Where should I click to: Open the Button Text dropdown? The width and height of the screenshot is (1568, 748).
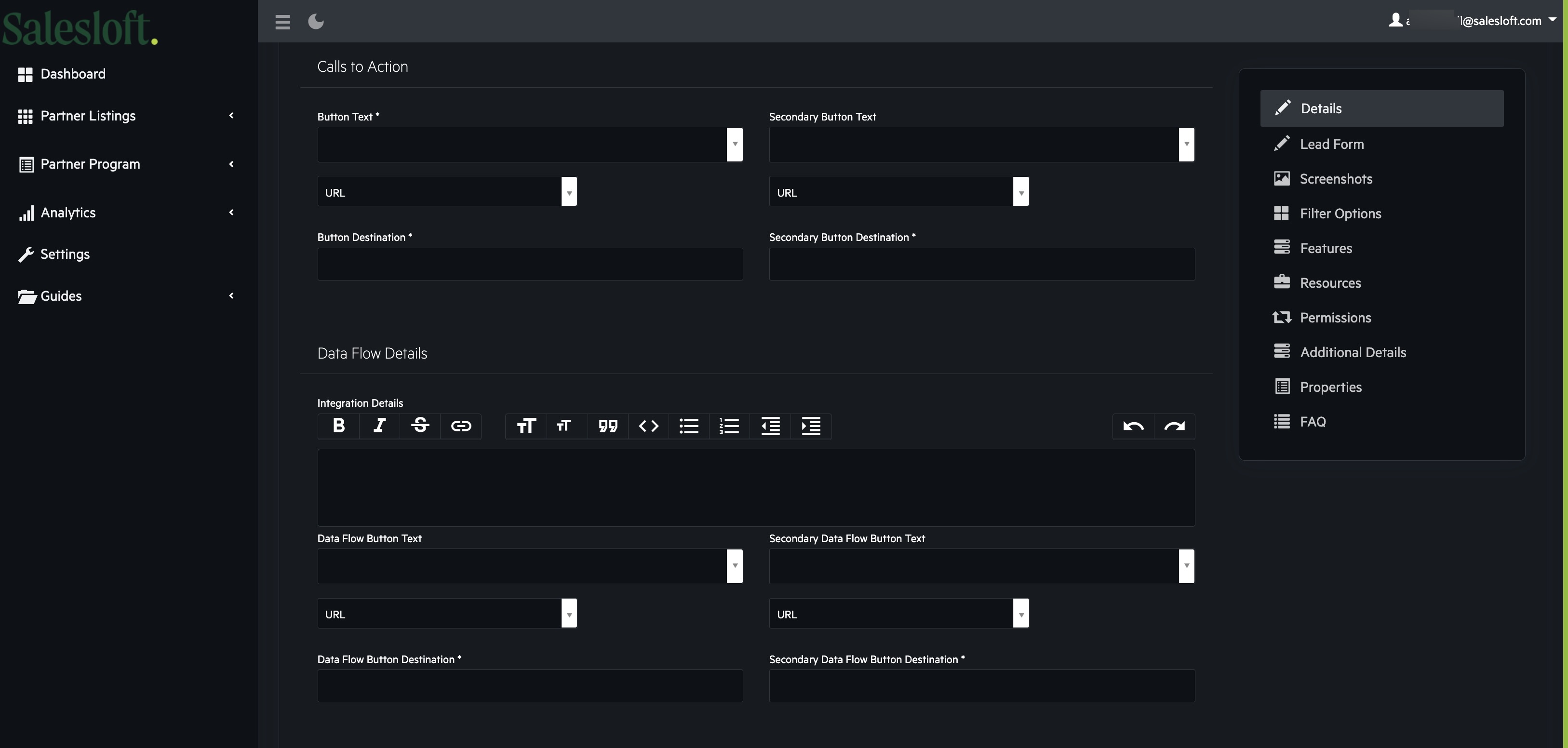[x=734, y=144]
